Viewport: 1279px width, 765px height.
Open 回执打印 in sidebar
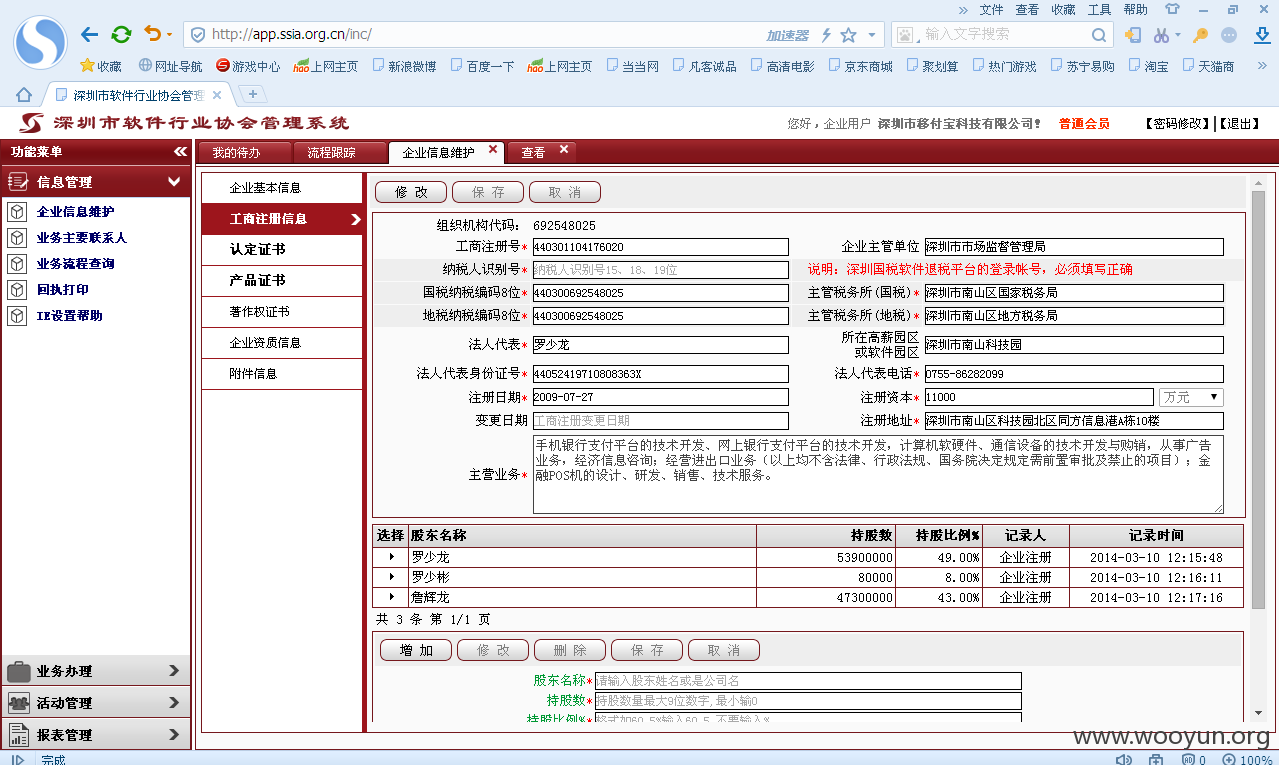62,290
